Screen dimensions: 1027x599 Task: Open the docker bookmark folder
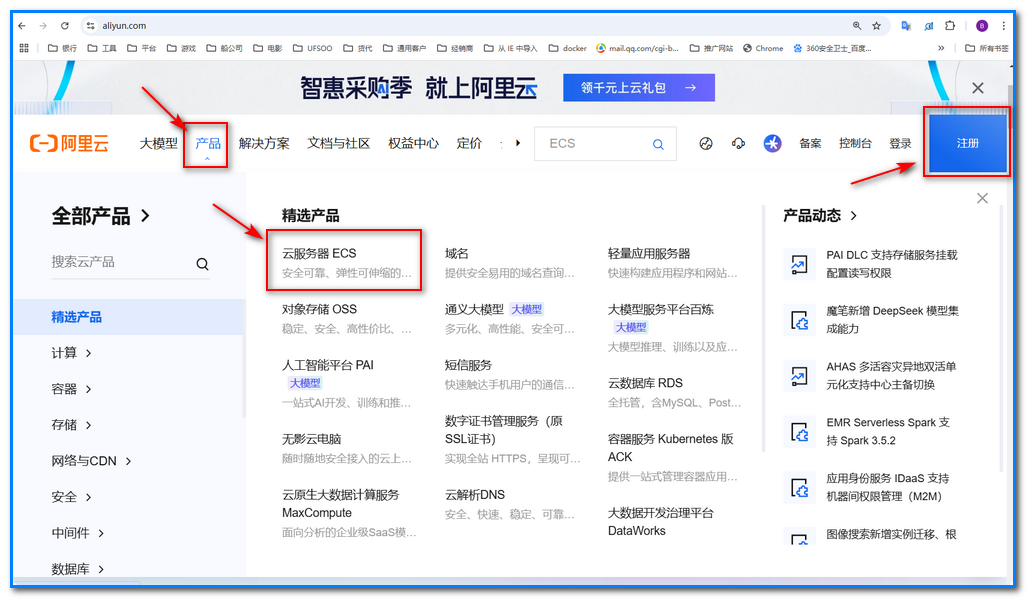(x=567, y=48)
